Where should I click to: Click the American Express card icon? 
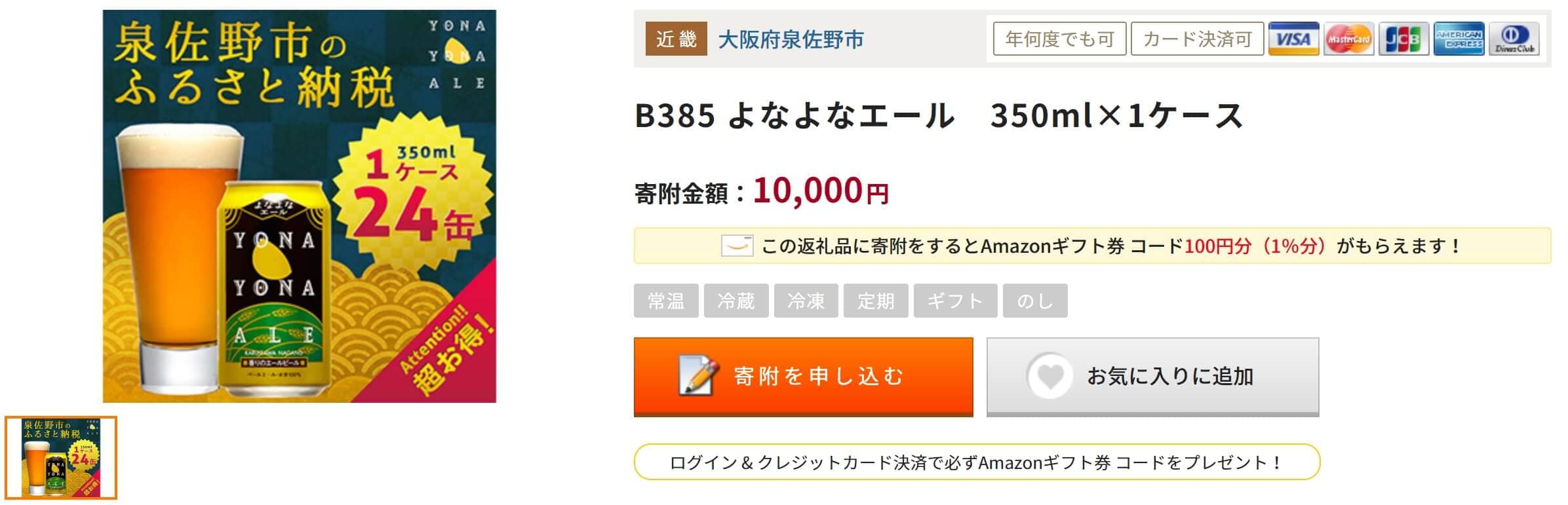click(1458, 39)
